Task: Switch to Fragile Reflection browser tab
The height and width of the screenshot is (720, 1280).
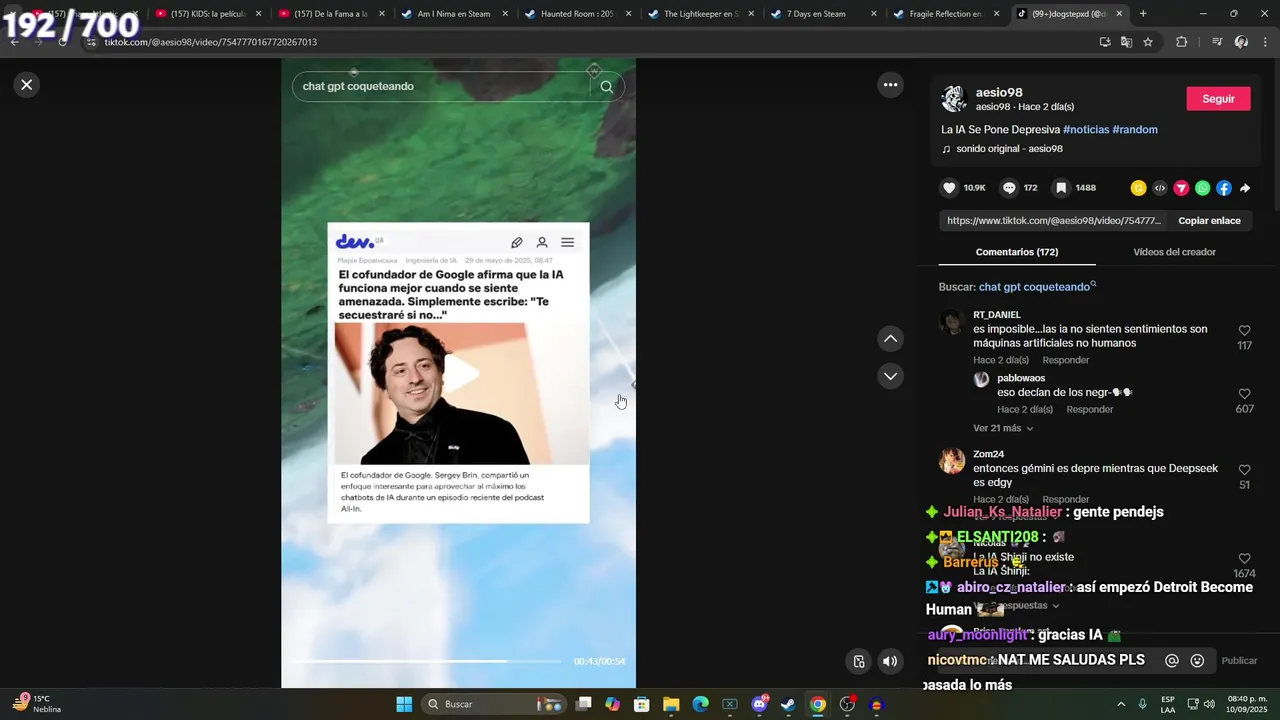Action: click(x=945, y=14)
